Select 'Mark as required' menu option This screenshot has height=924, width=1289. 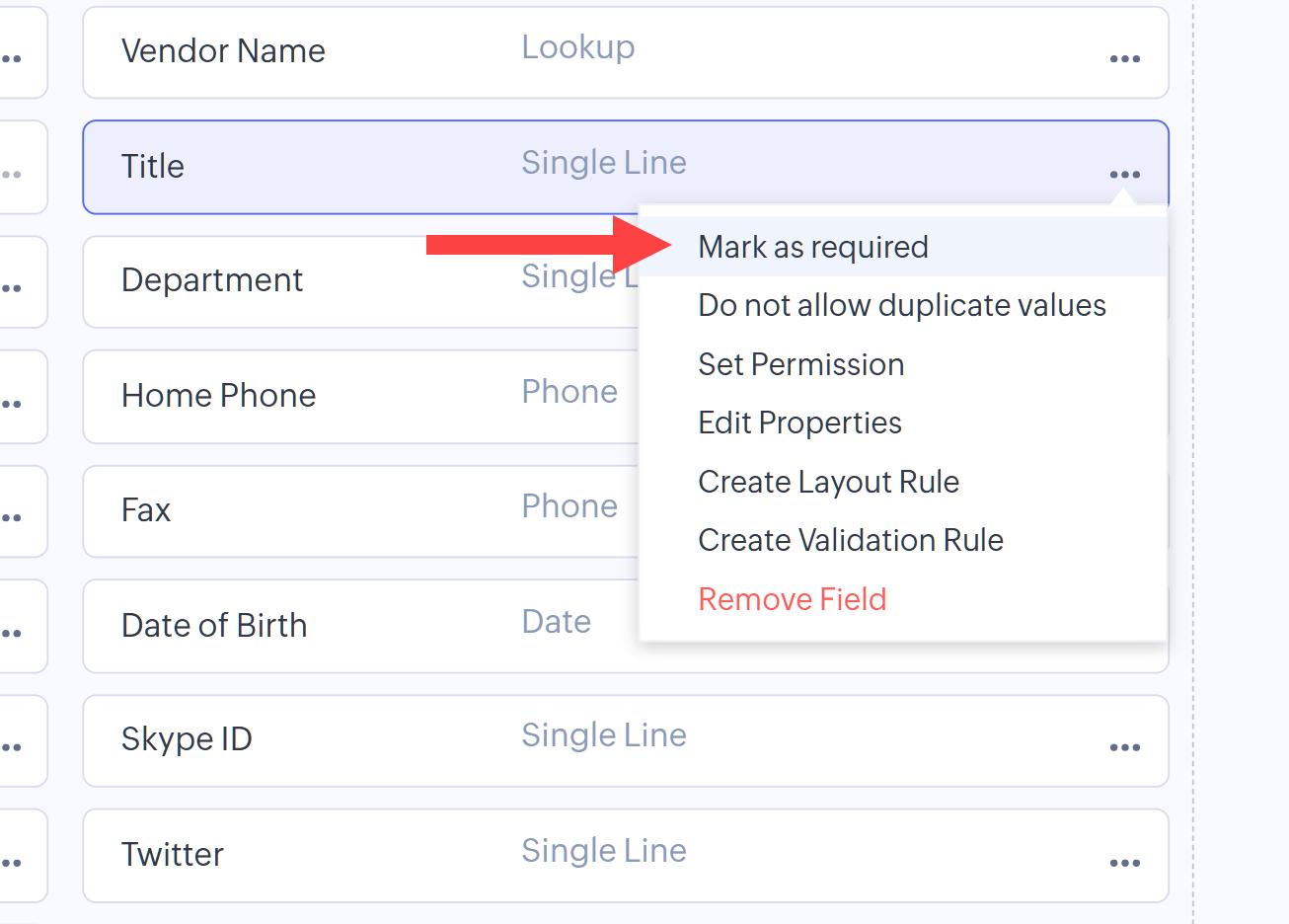pyautogui.click(x=812, y=247)
